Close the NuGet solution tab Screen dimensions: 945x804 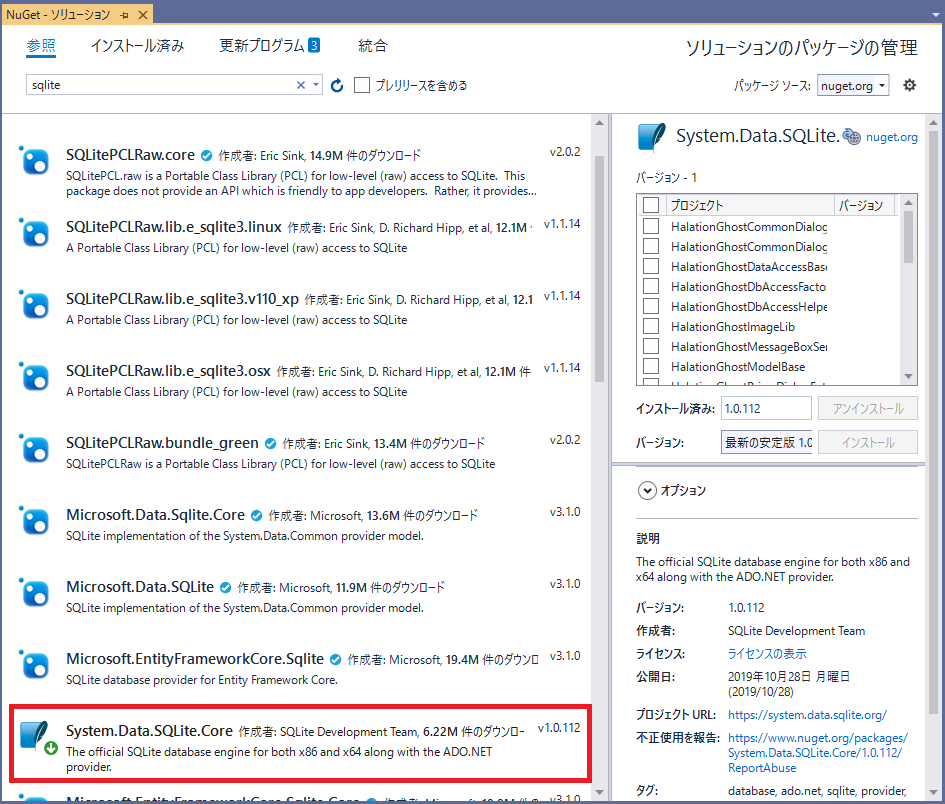(x=143, y=14)
